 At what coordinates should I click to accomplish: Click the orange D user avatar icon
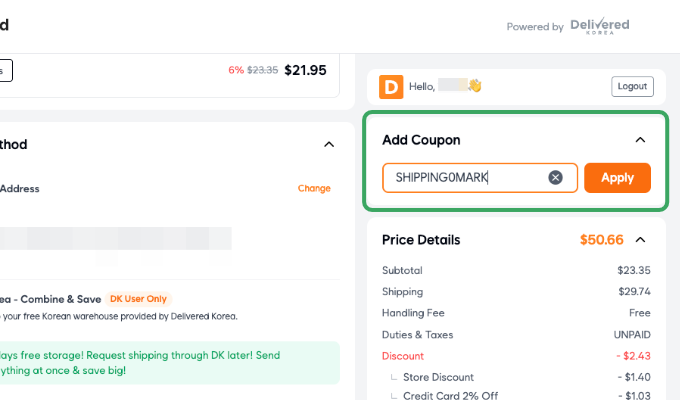[x=391, y=86]
